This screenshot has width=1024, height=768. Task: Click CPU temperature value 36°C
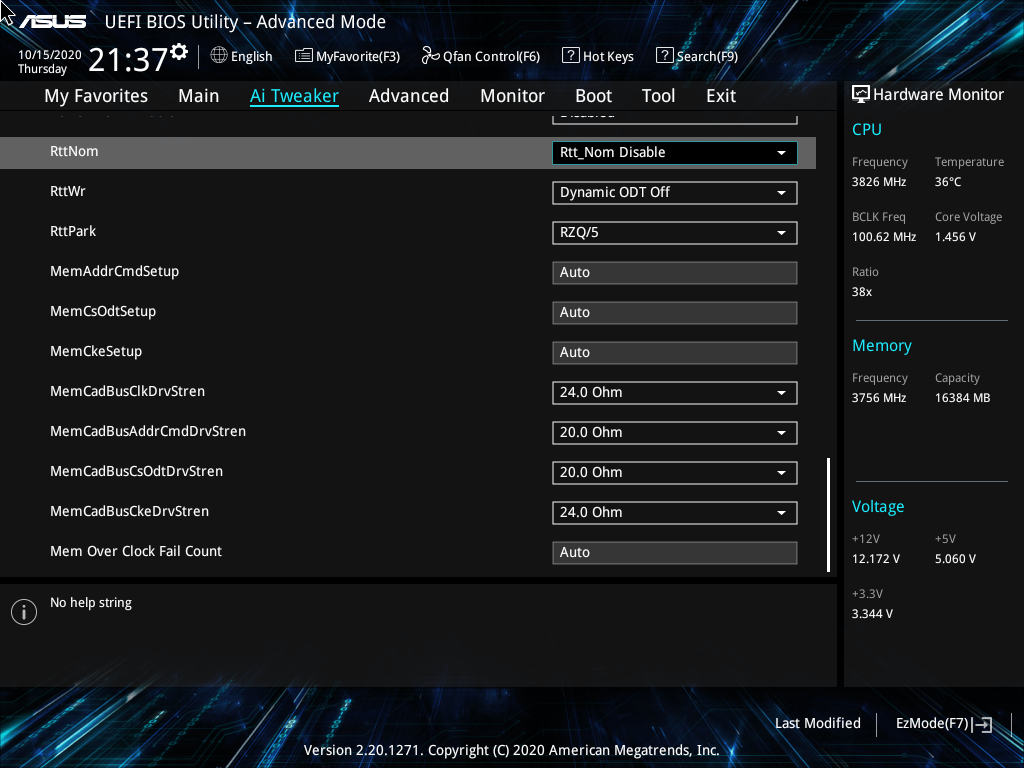point(948,182)
